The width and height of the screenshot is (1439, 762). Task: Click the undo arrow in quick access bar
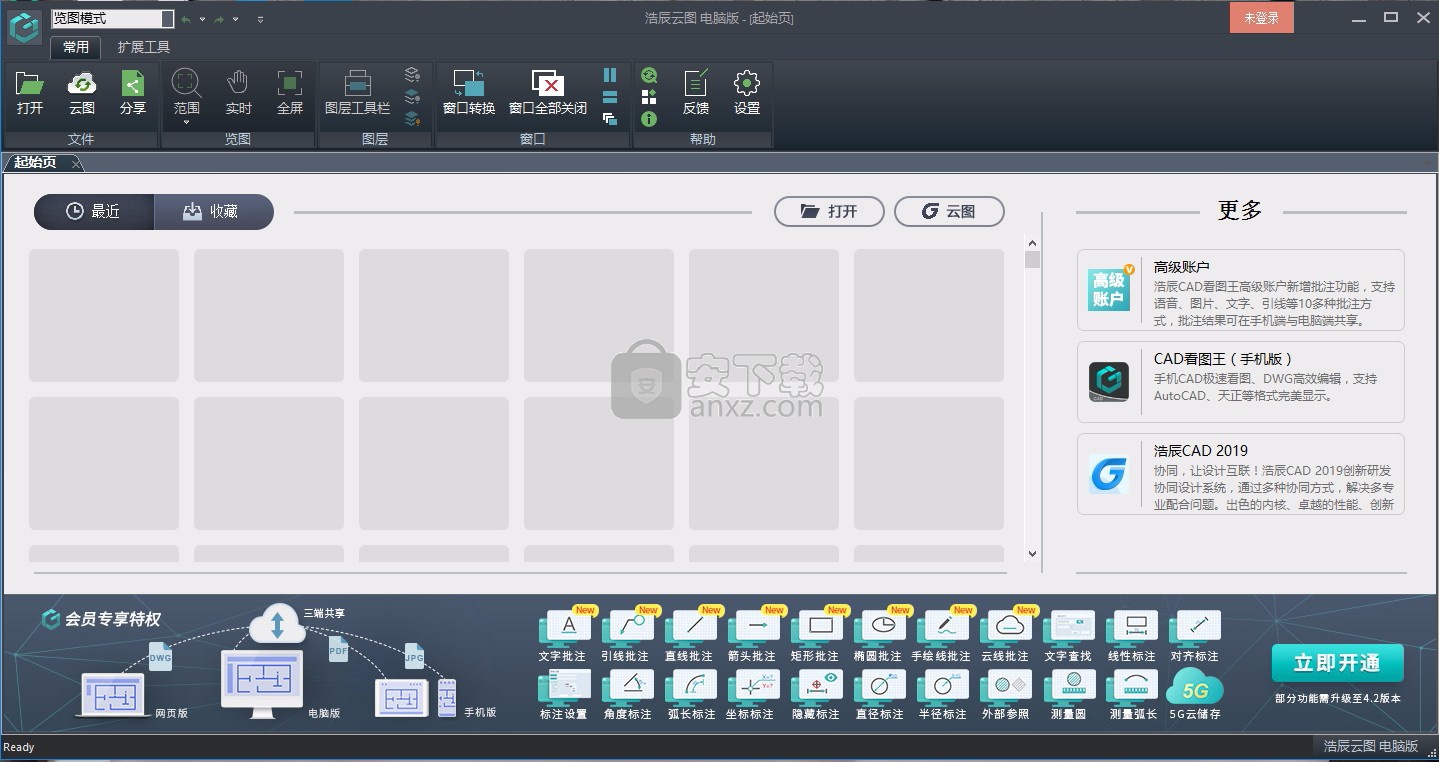pos(187,19)
